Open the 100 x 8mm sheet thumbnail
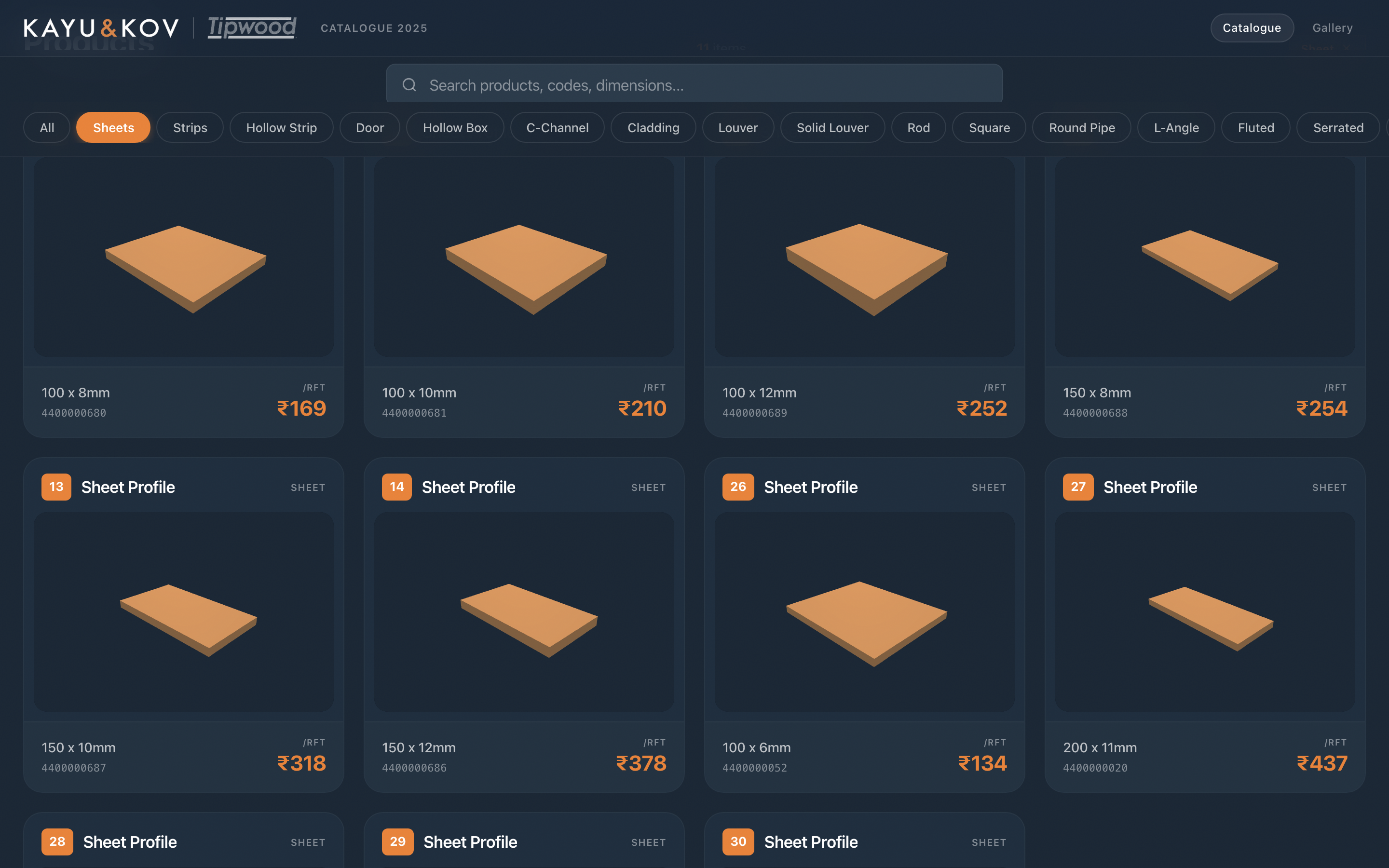The width and height of the screenshot is (1389, 868). click(184, 257)
